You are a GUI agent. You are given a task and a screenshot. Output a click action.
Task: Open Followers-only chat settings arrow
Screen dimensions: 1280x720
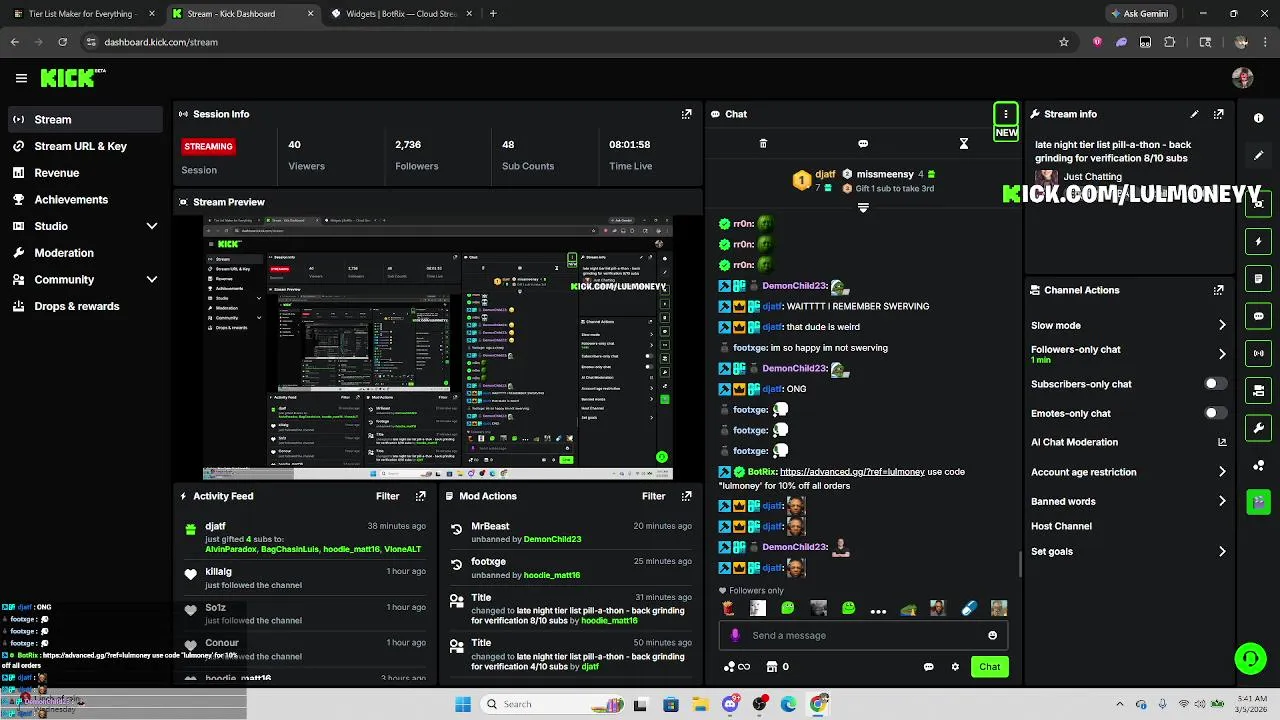click(1222, 354)
